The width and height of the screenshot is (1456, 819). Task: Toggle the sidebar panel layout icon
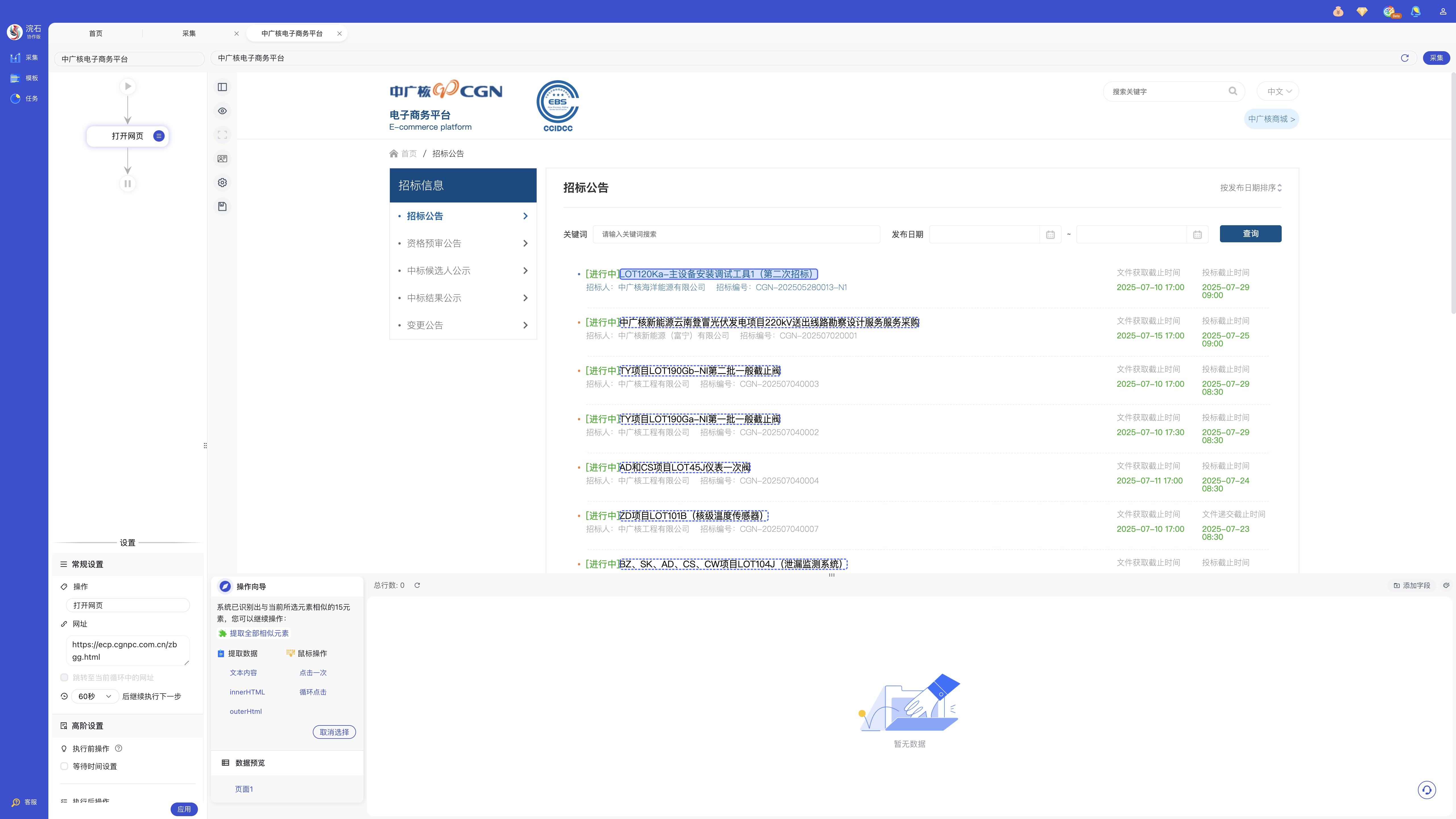click(x=222, y=87)
